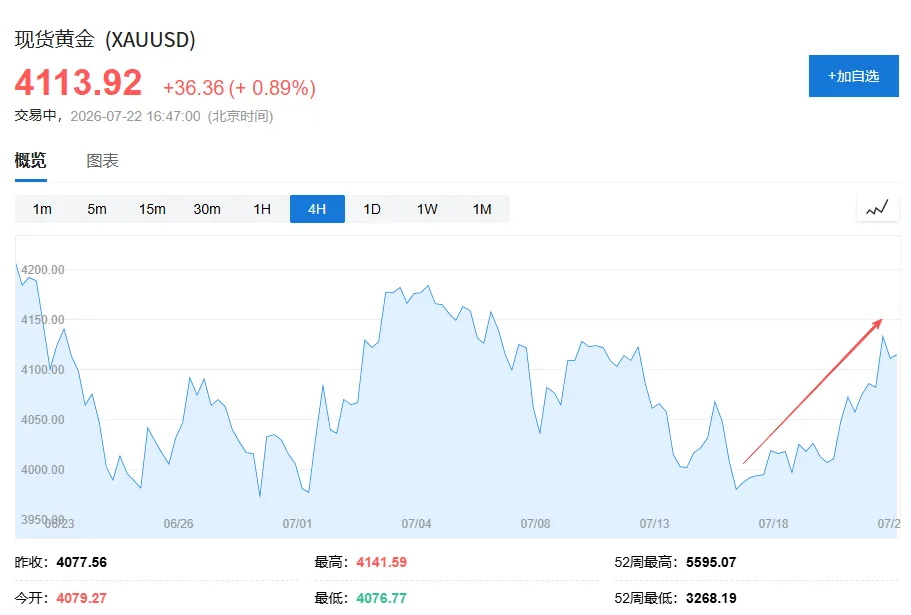Open the 图表 tab
This screenshot has height=615, width=911.
pyautogui.click(x=102, y=161)
